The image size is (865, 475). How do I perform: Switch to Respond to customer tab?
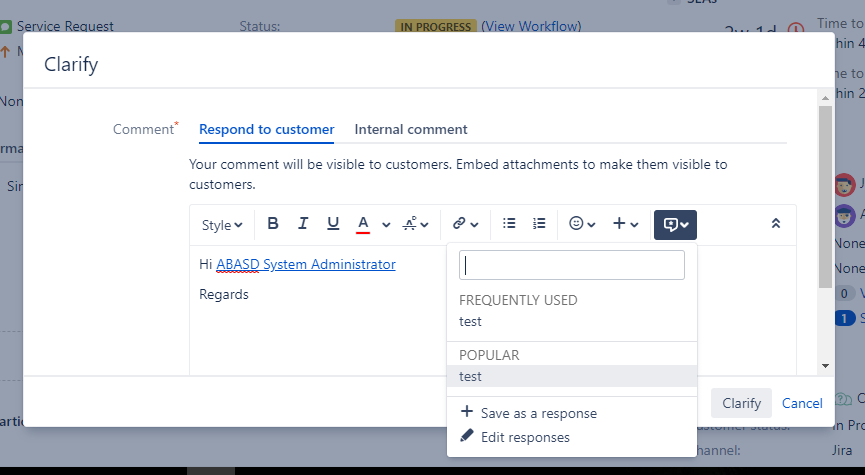266,129
